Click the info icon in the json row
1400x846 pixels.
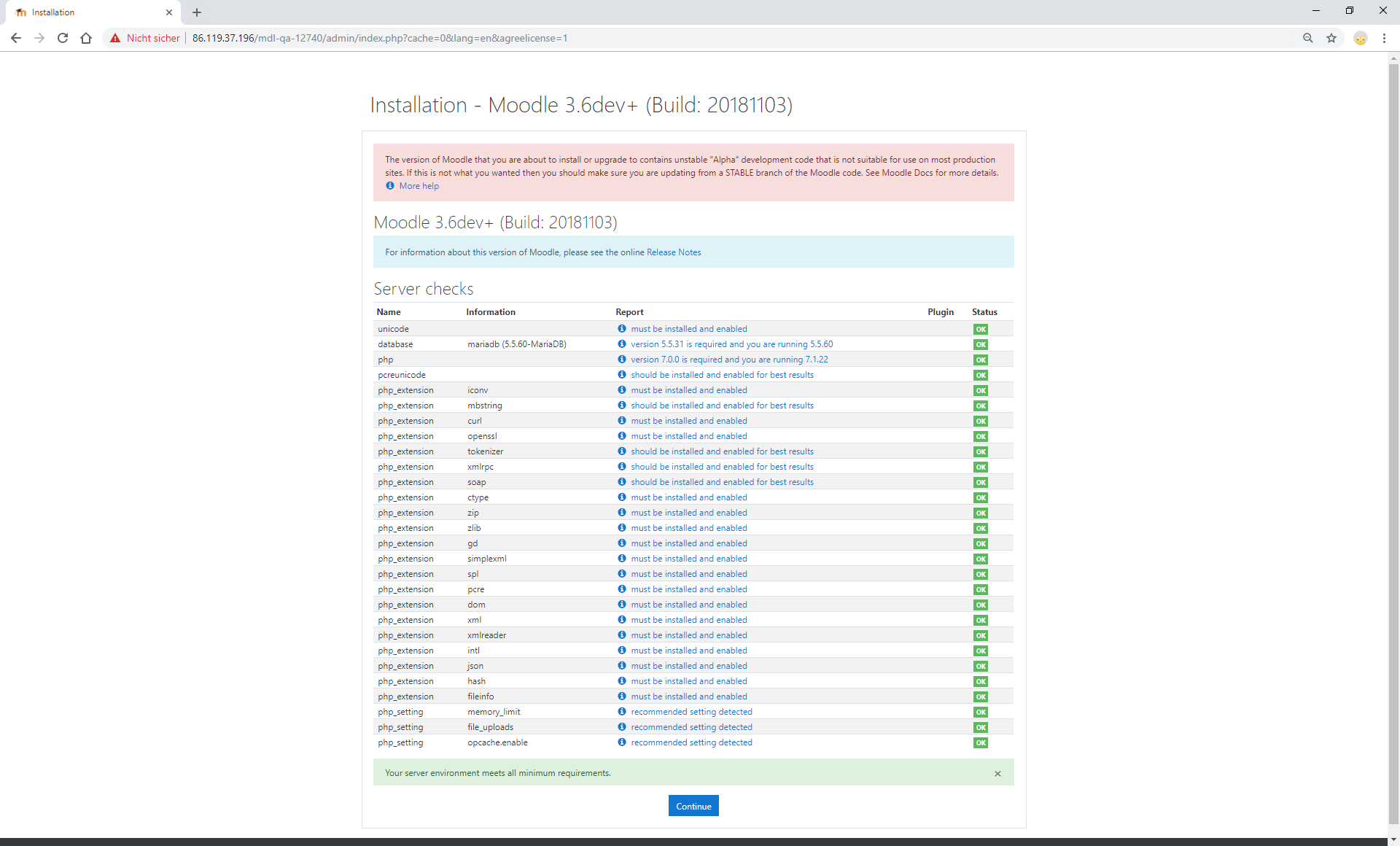(622, 666)
